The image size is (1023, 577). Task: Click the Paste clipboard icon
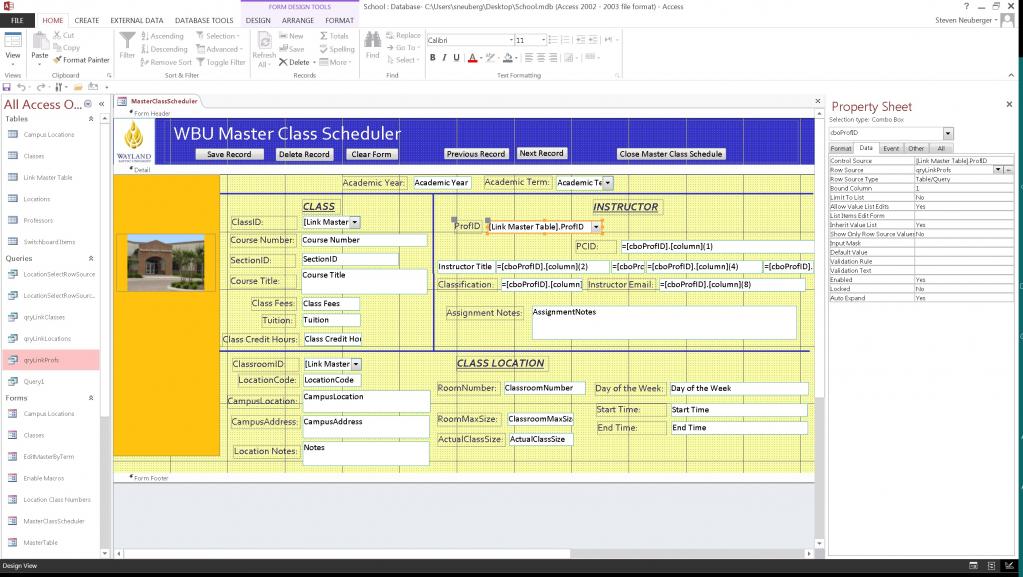(40, 40)
